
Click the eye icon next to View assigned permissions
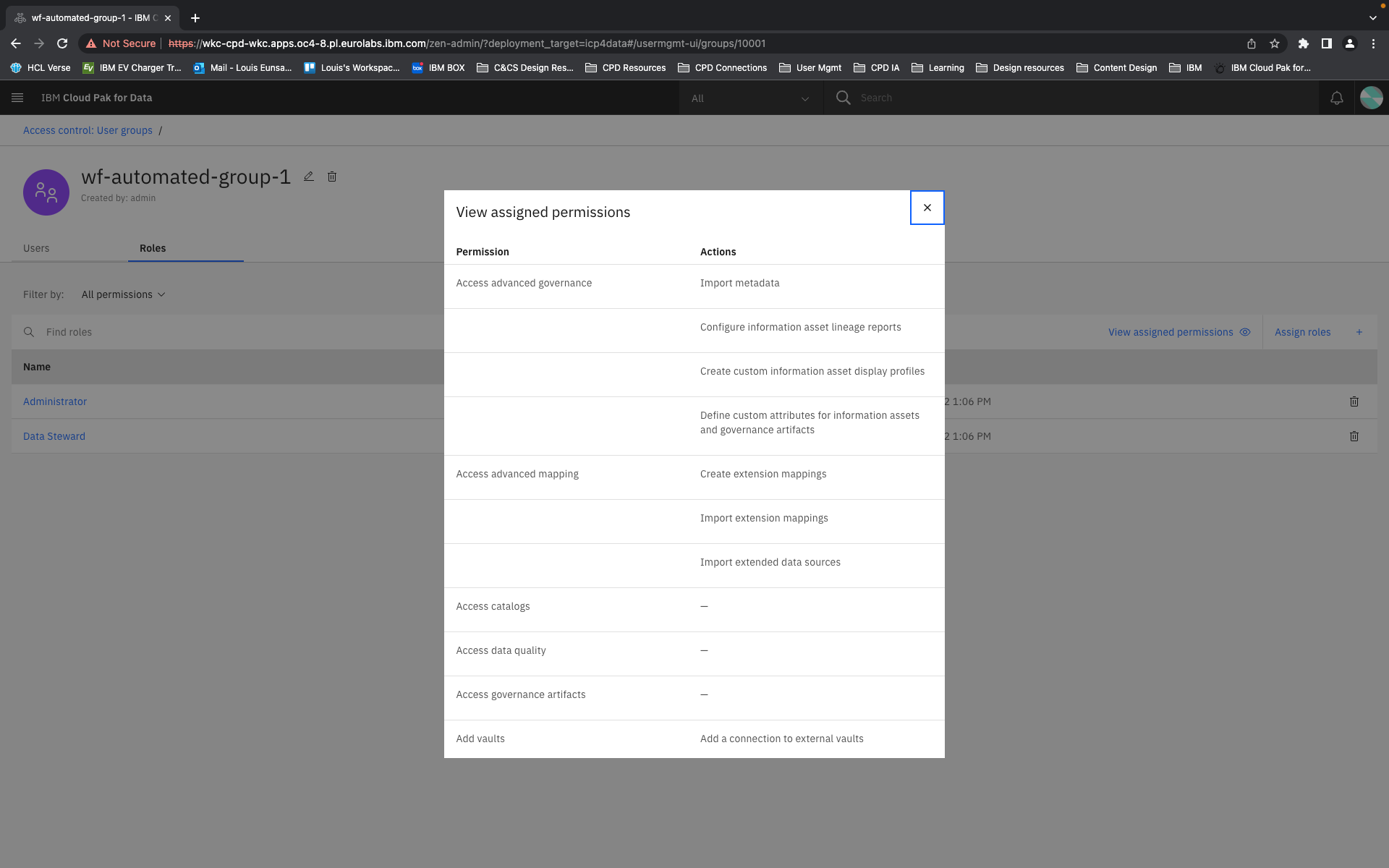[1245, 332]
